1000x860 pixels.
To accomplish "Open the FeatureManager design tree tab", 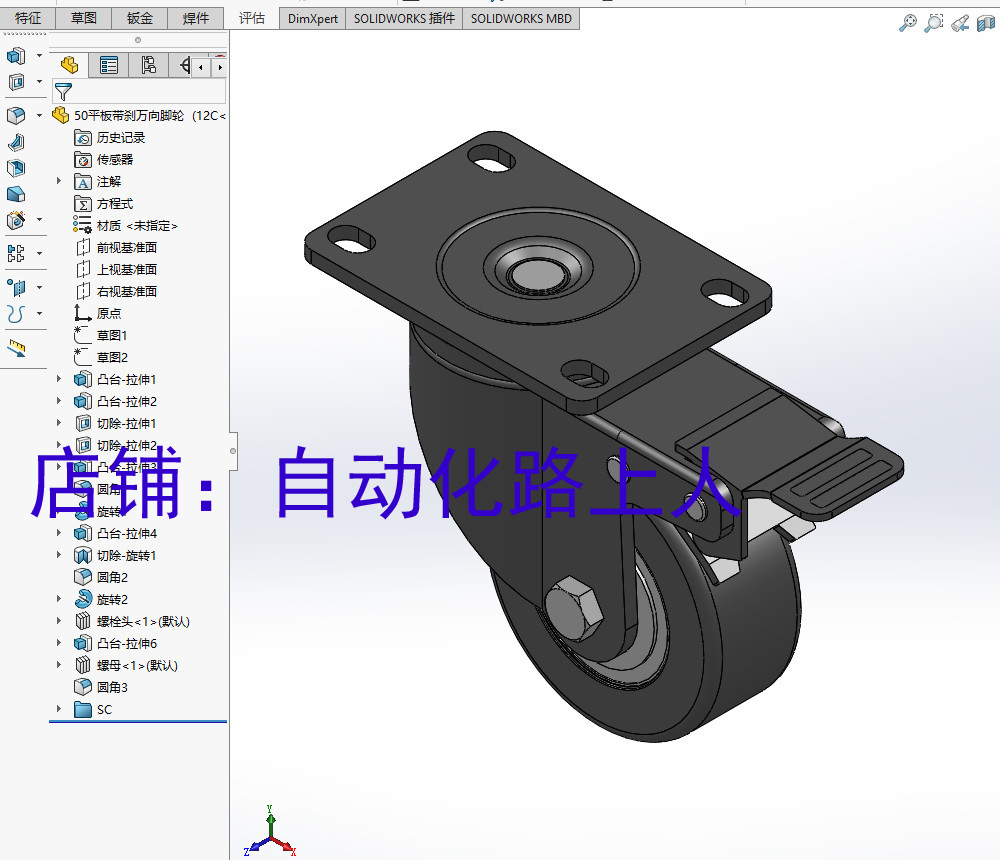I will (70, 65).
